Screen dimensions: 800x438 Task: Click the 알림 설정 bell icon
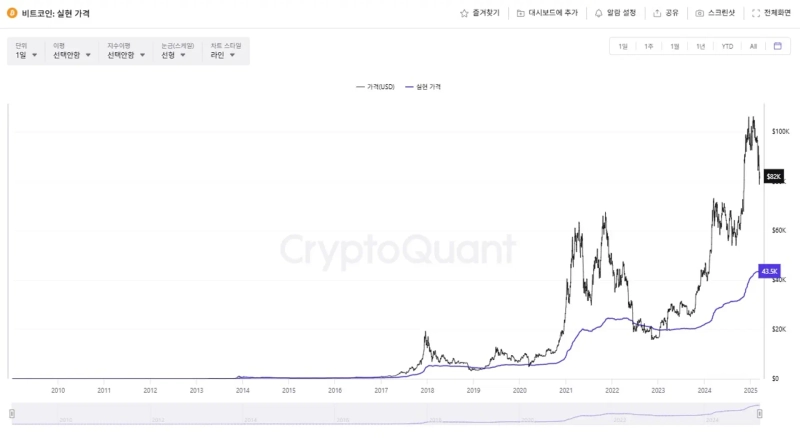point(598,13)
